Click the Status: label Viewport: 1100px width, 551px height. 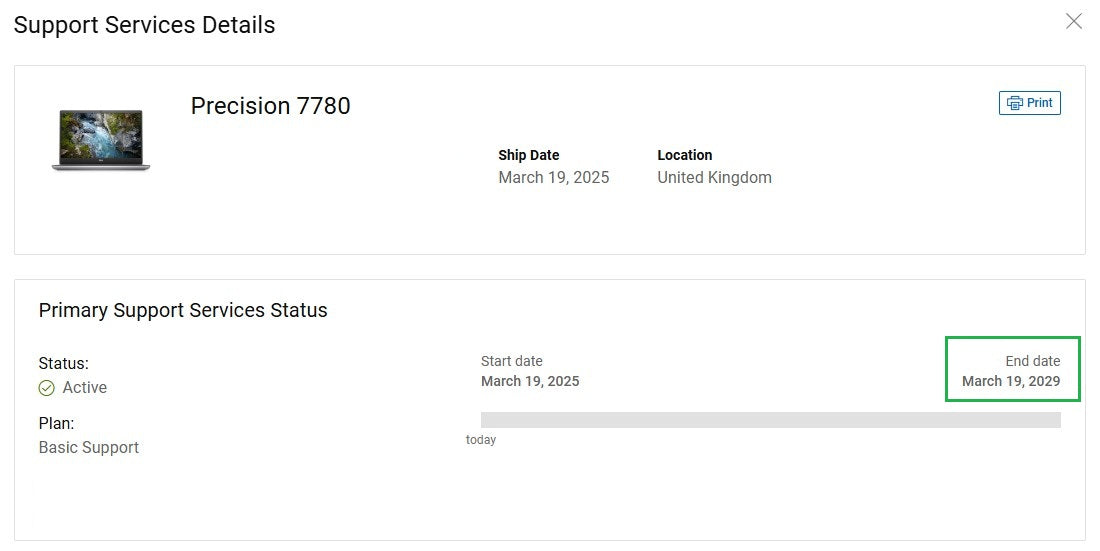(x=63, y=363)
